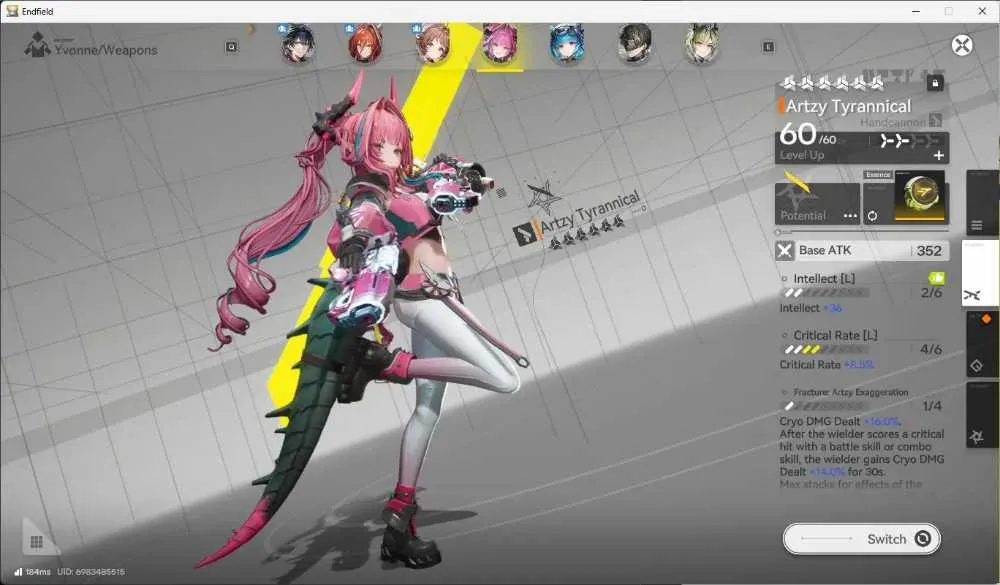Click the Fracture: Artzy Exaggeration skill label
The width and height of the screenshot is (1000, 585).
click(851, 392)
